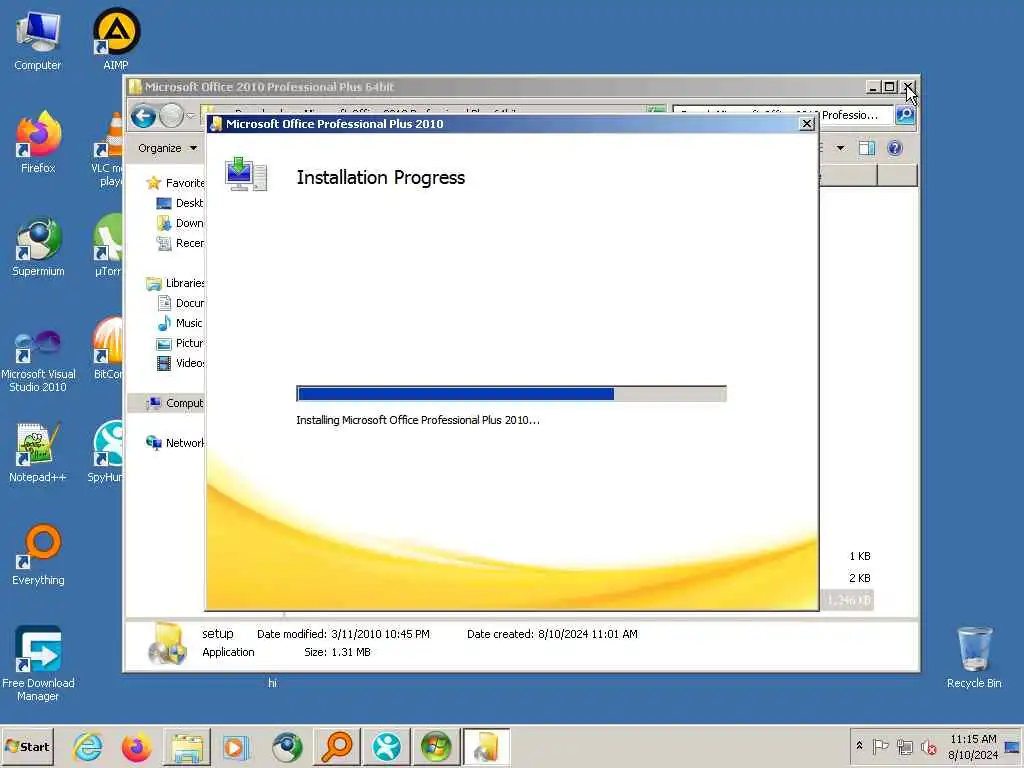Launch Supermium from the desktop
Image resolution: width=1024 pixels, height=768 pixels.
click(x=38, y=247)
